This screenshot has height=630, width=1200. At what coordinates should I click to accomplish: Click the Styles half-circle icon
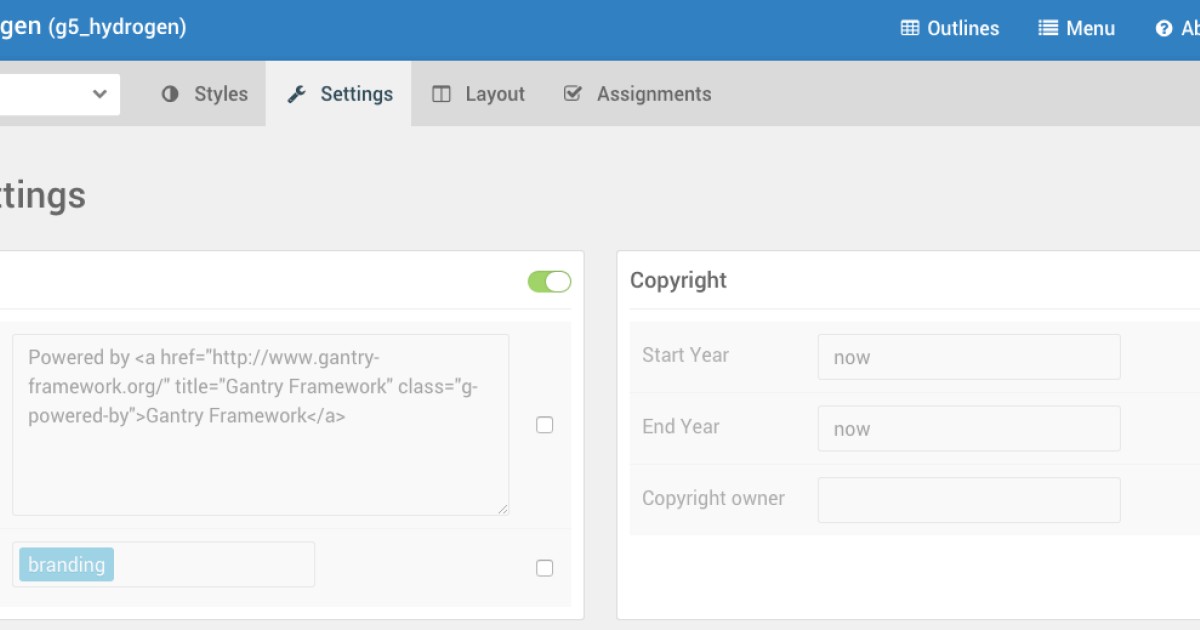pyautogui.click(x=171, y=94)
